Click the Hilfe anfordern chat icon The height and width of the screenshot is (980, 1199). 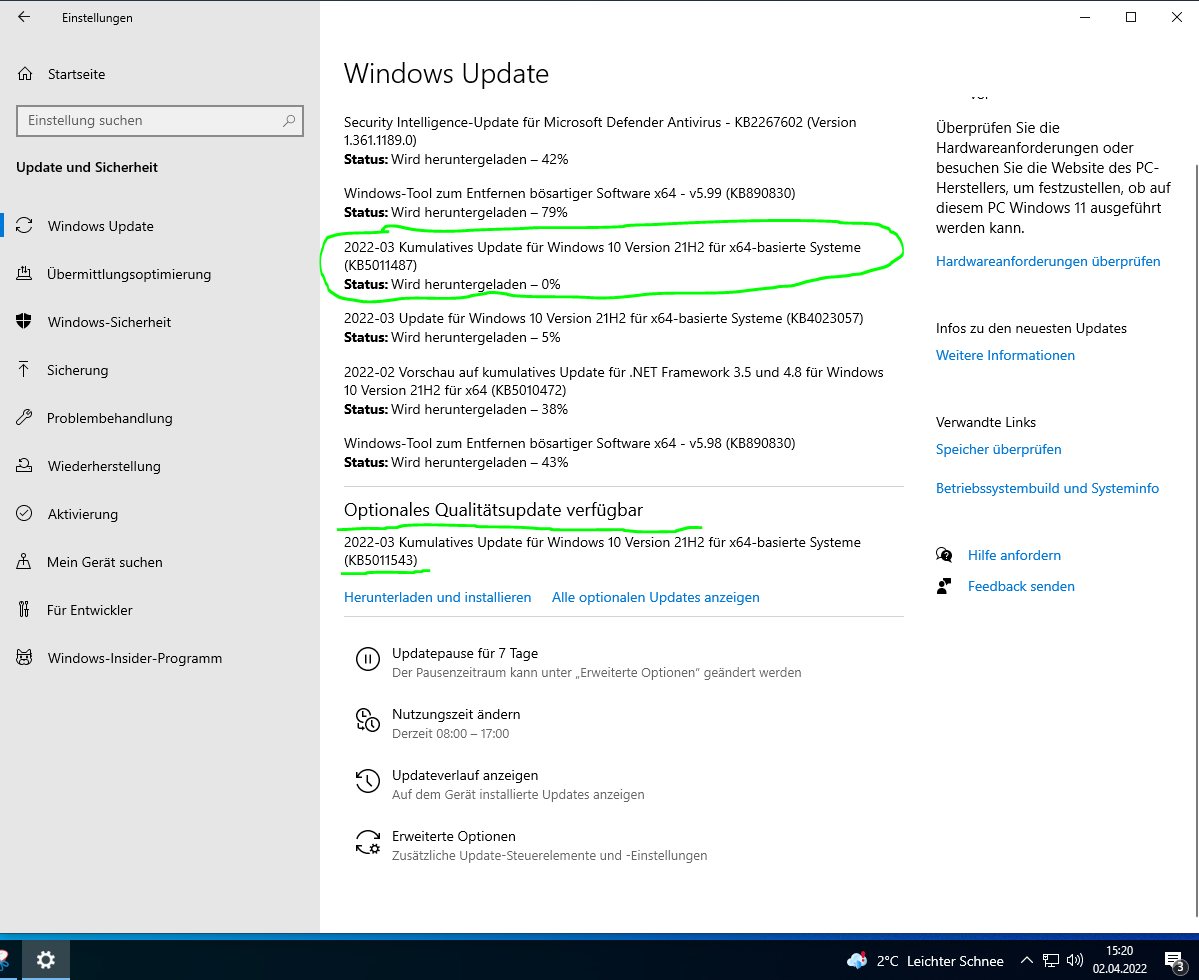coord(944,555)
